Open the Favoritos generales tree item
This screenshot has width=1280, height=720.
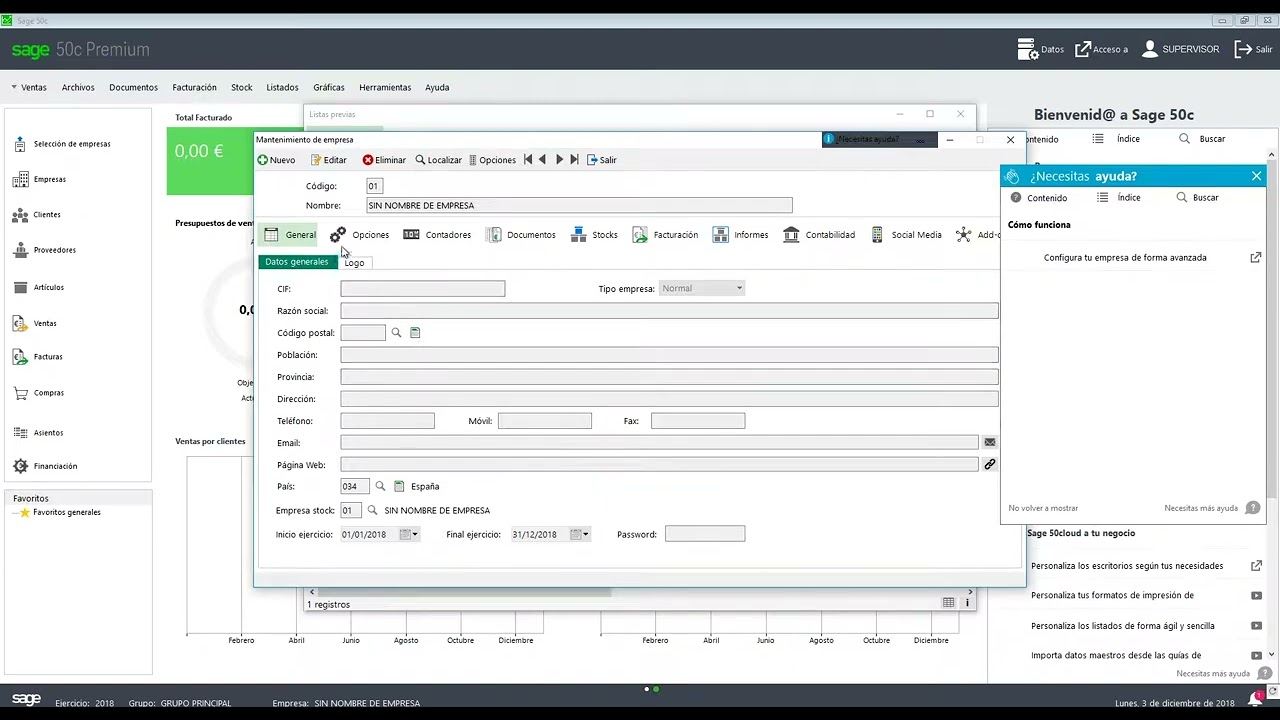coord(60,512)
